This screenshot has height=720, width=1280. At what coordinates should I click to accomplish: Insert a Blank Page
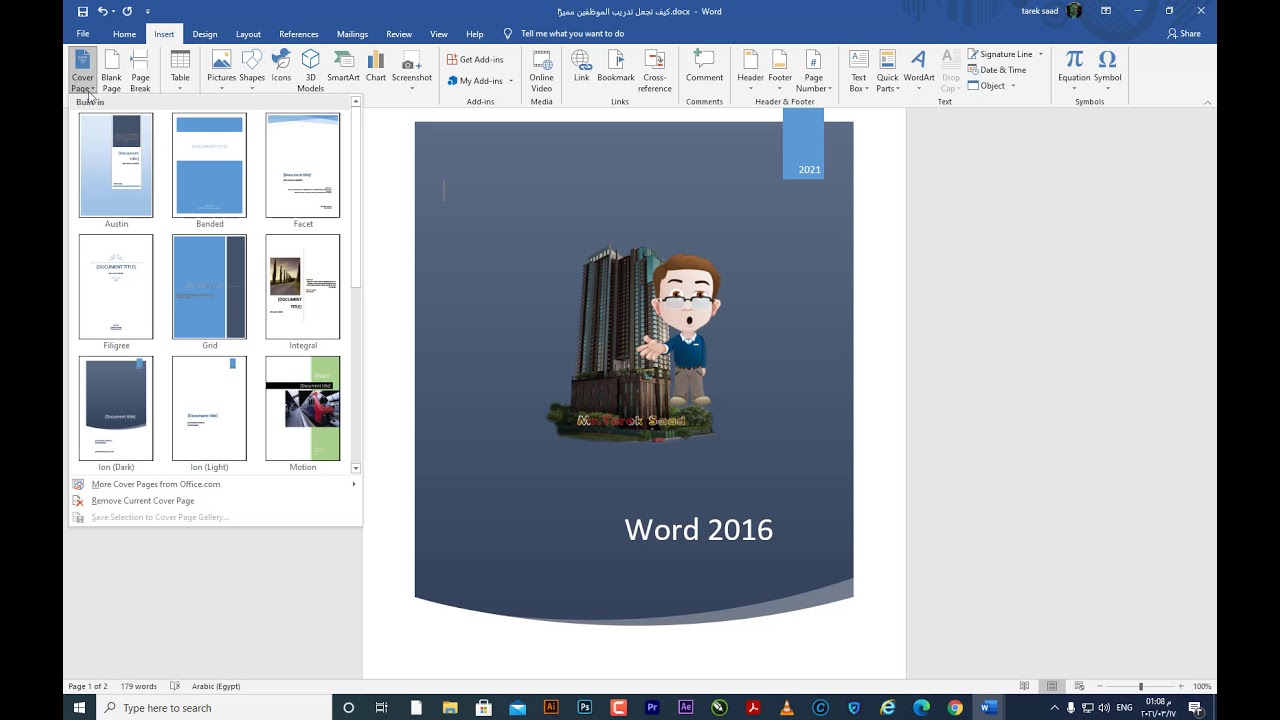tap(111, 71)
